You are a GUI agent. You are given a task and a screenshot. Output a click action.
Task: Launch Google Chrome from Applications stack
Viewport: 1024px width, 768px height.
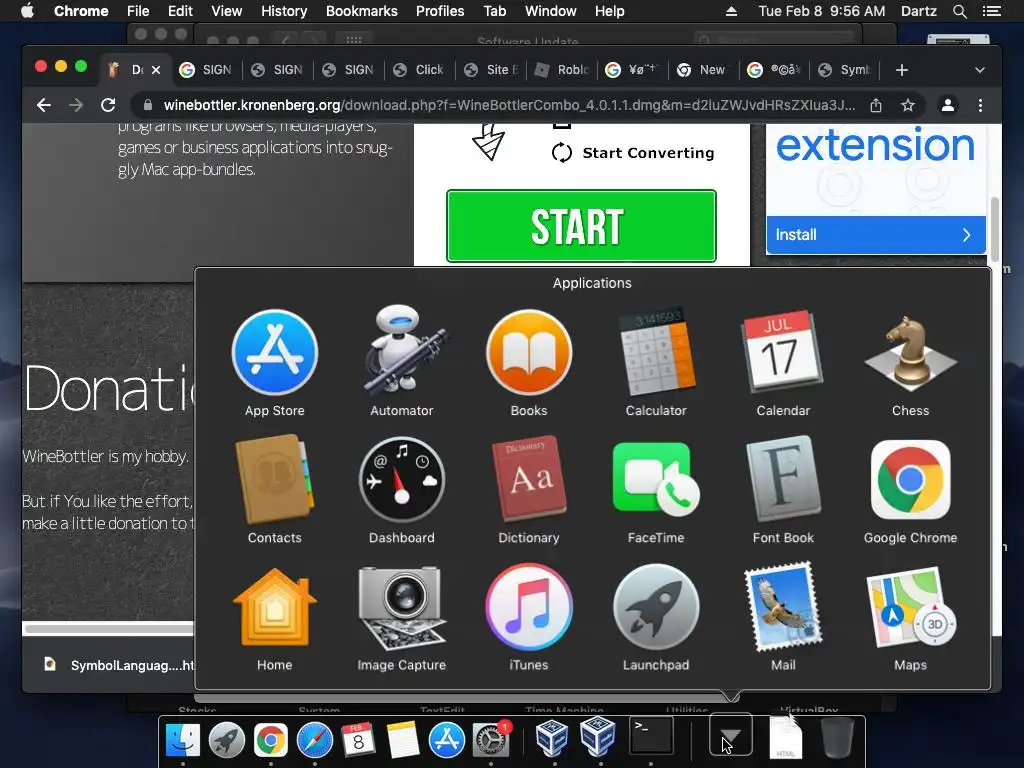910,480
